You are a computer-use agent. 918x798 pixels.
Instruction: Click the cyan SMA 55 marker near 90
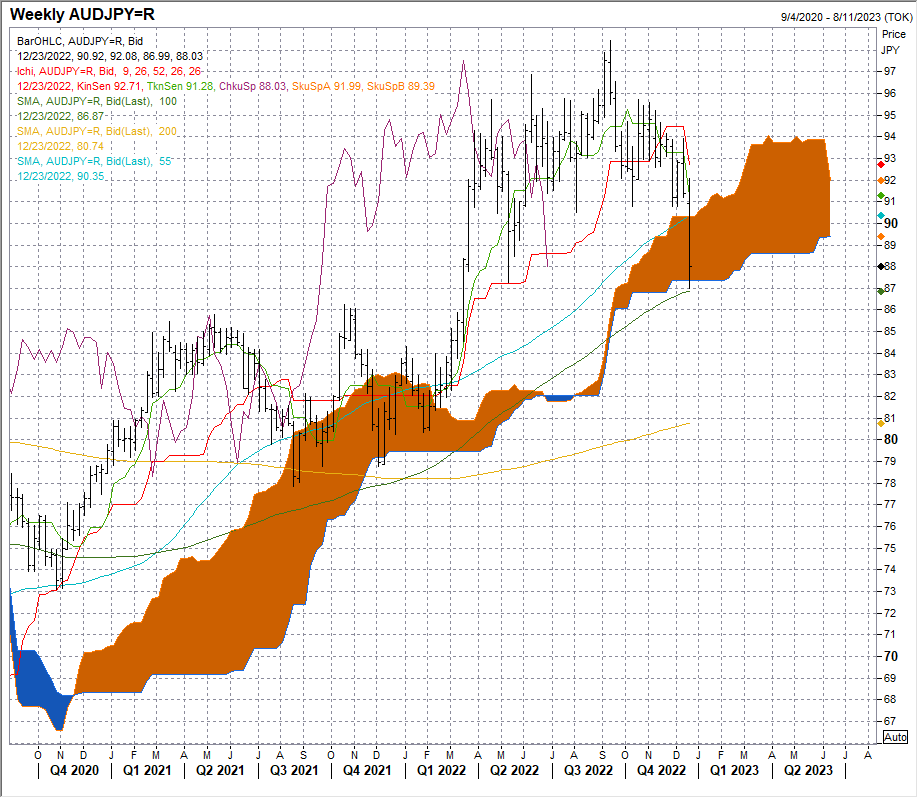(881, 216)
